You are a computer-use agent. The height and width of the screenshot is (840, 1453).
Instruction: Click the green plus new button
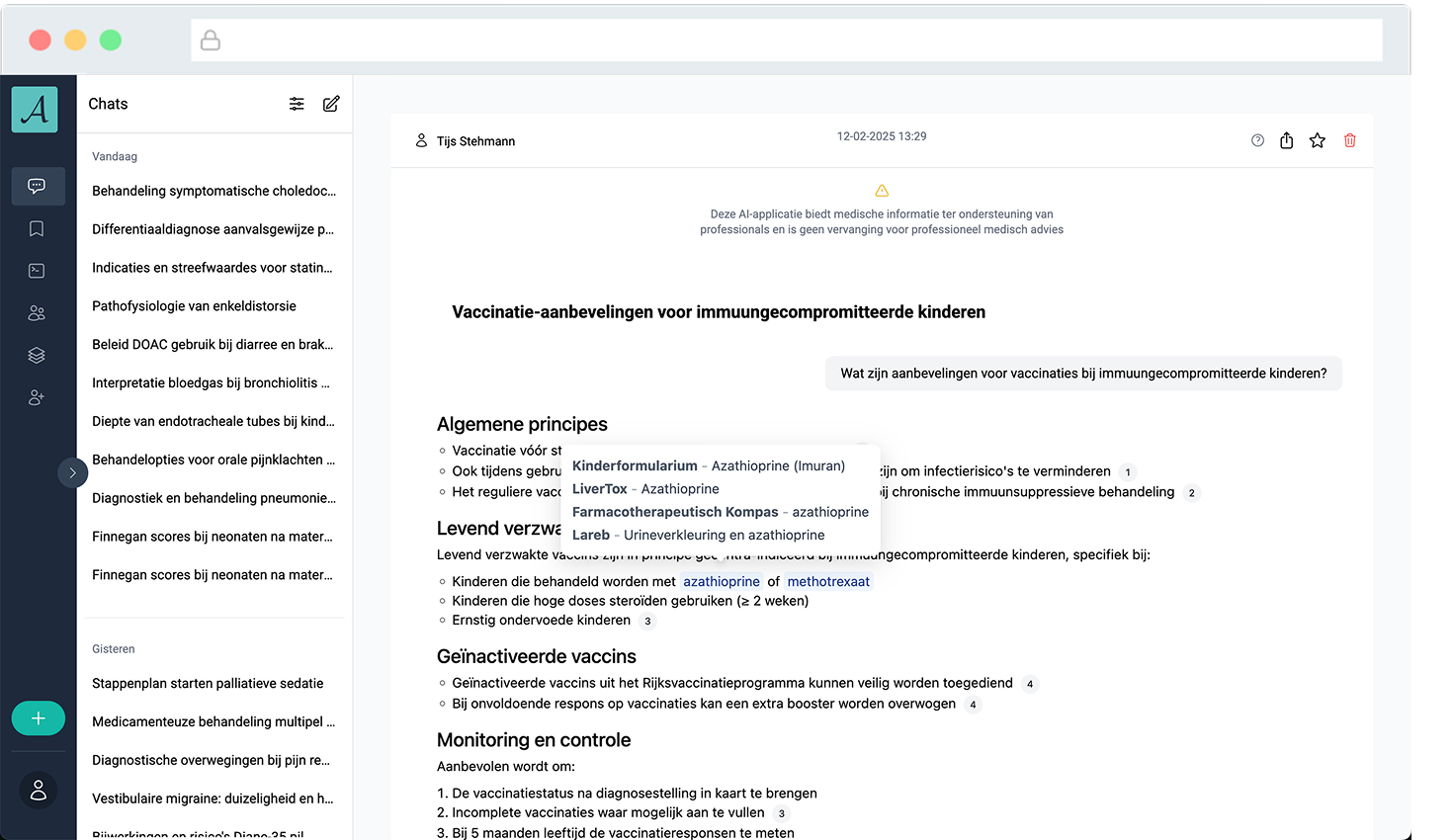pyautogui.click(x=39, y=718)
